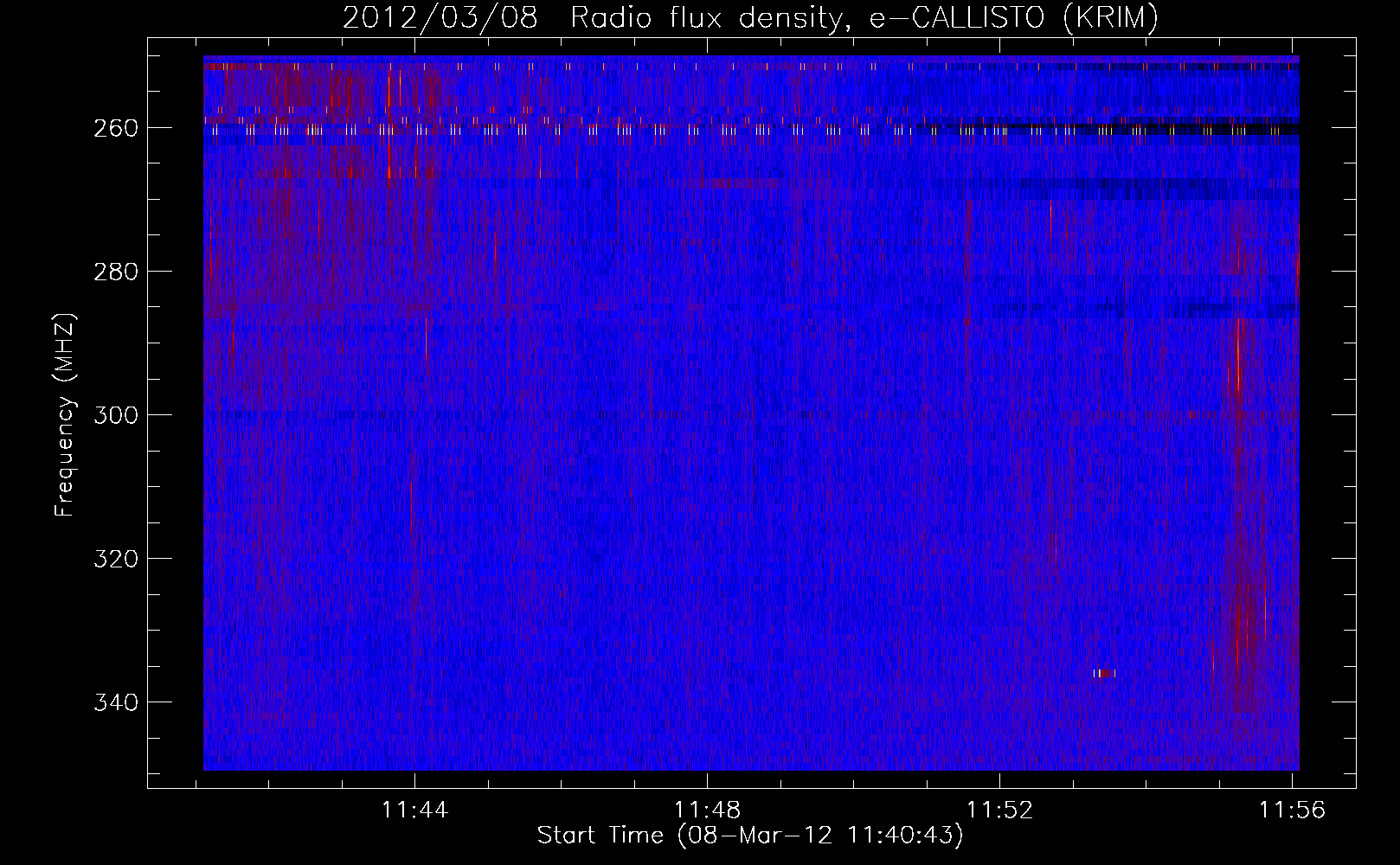This screenshot has width=1400, height=865.
Task: Select the 280 frequency tick label
Action: (116, 272)
